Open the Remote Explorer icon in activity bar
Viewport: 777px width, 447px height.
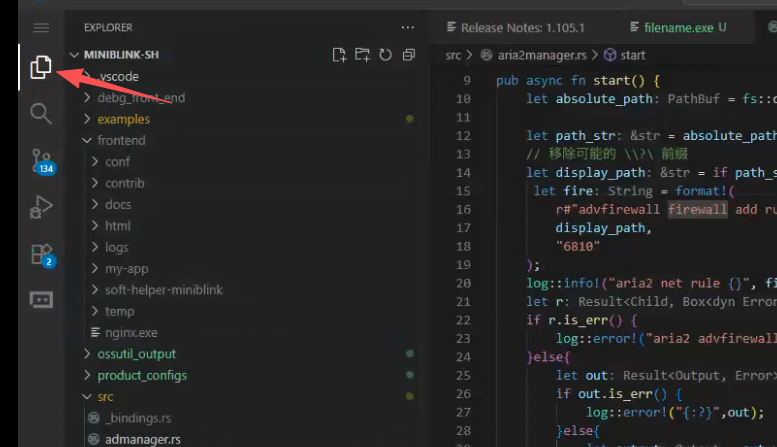point(40,299)
